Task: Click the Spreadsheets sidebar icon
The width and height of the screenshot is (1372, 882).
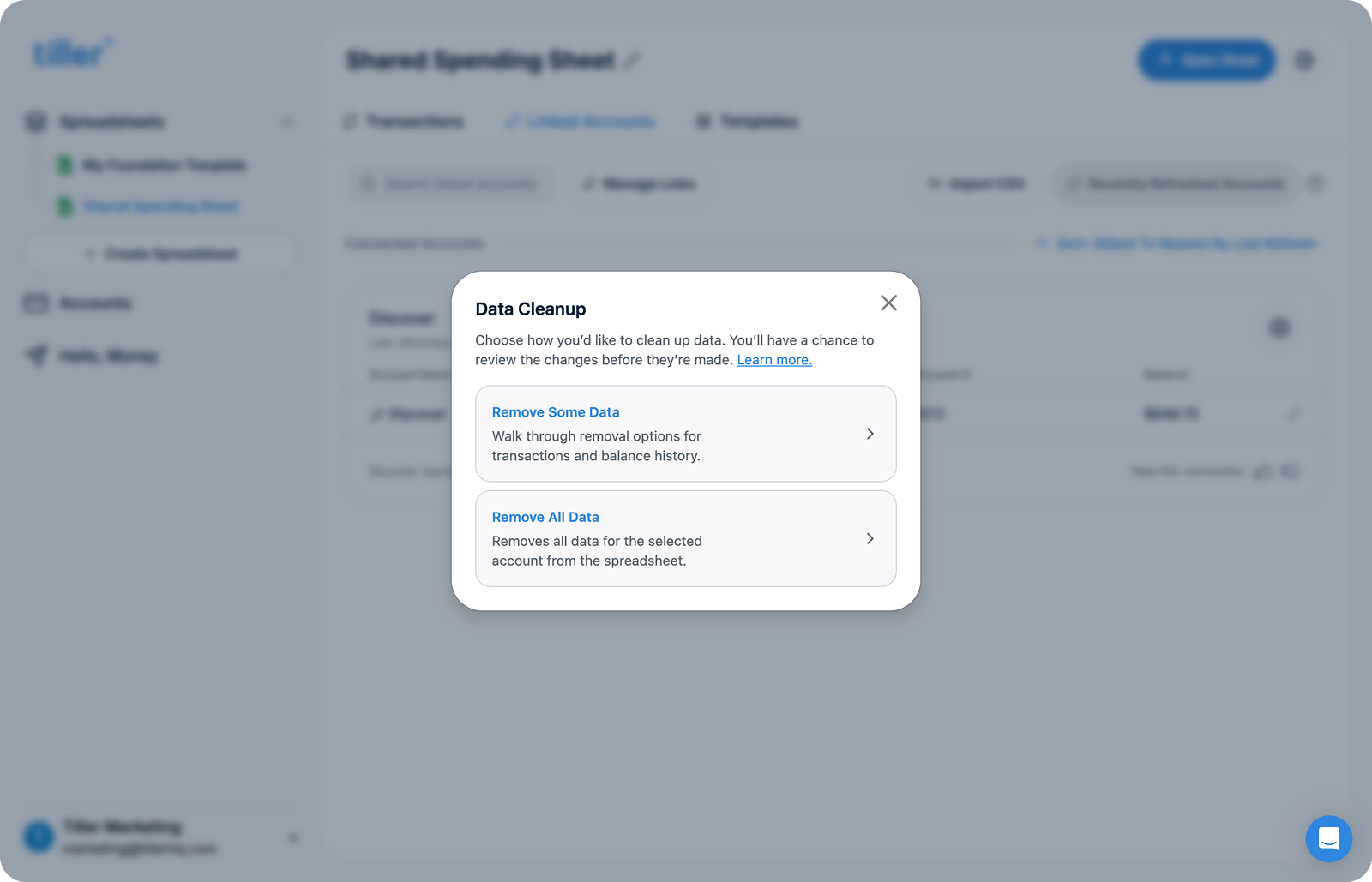Action: 36,122
